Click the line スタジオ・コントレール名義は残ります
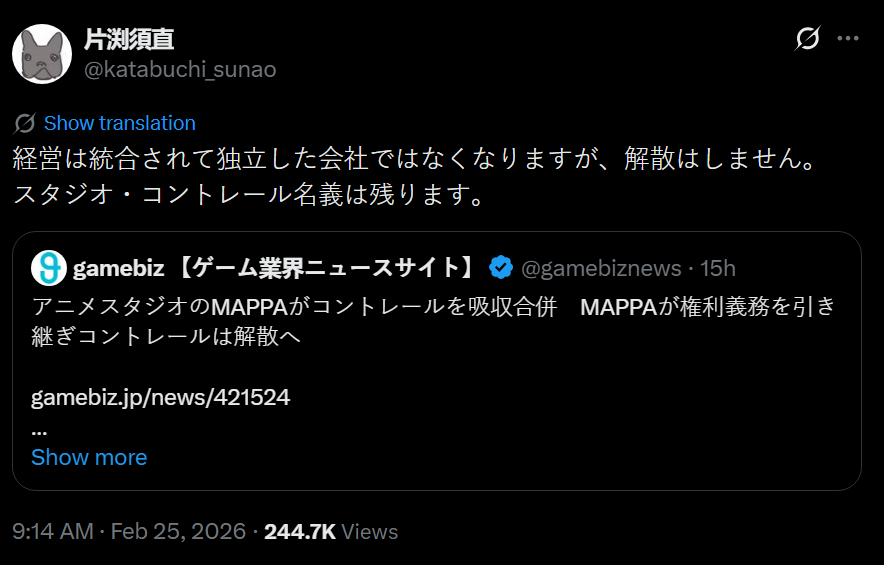This screenshot has height=565, width=884. (250, 193)
